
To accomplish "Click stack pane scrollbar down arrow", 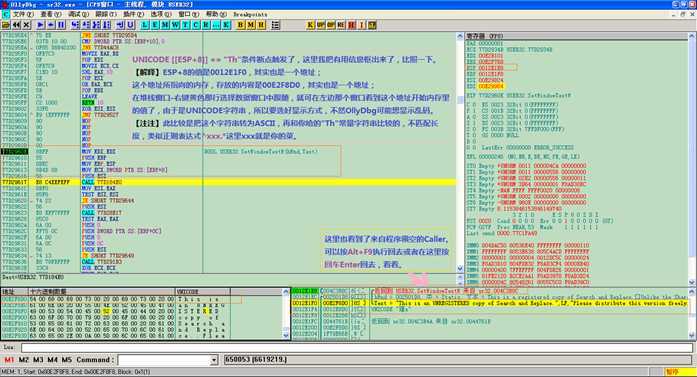I will tap(692, 336).
